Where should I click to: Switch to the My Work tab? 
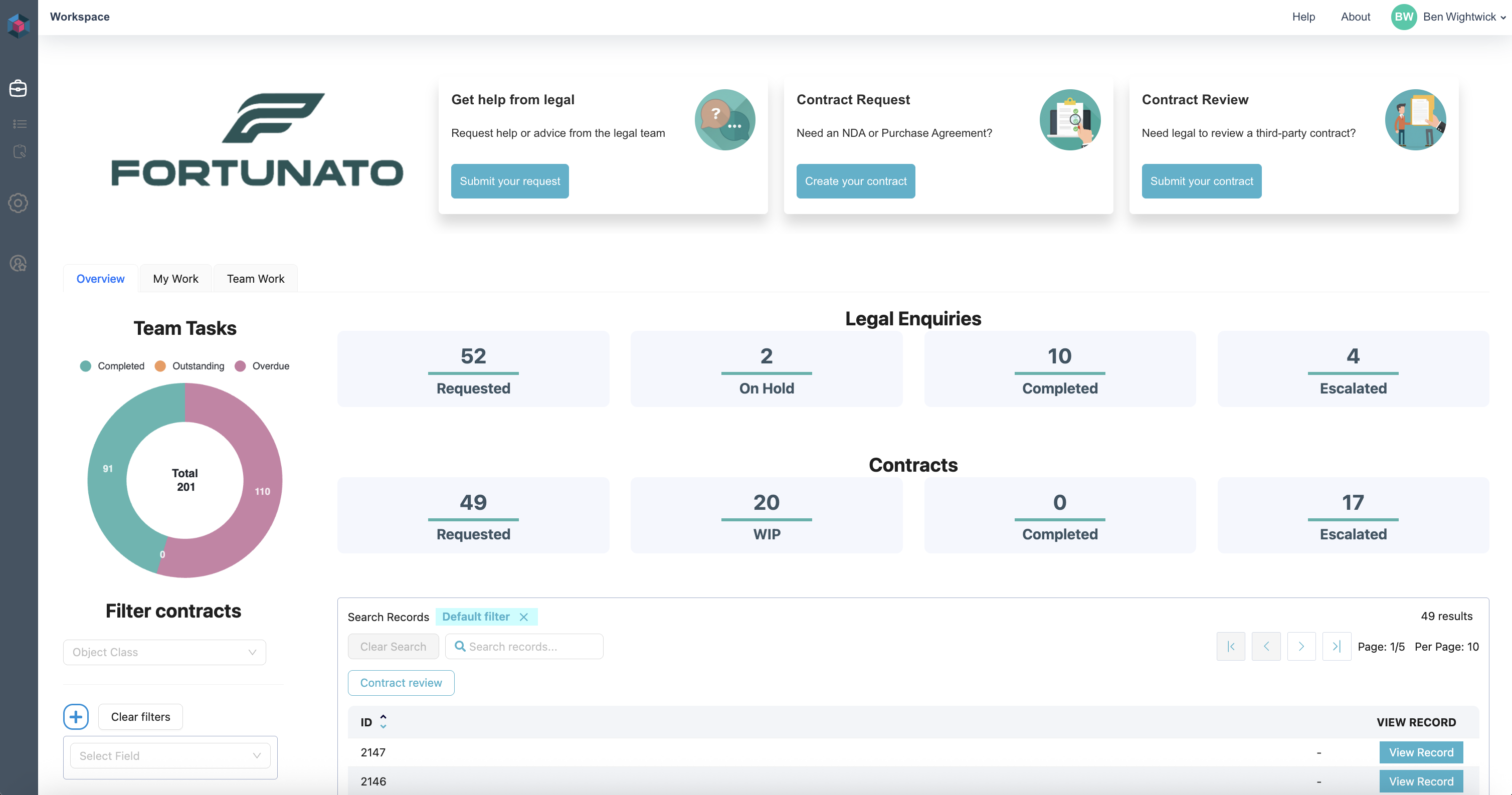click(175, 279)
